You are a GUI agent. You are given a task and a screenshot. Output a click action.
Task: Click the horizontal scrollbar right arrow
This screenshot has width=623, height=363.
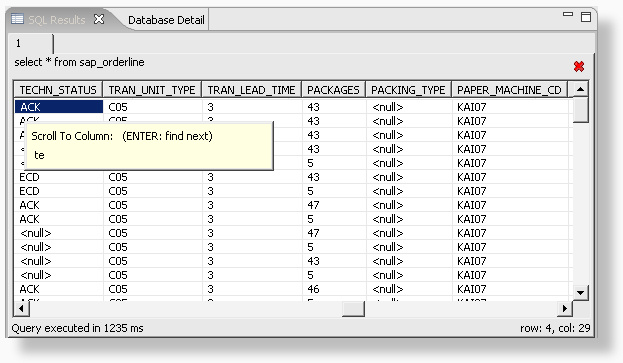[x=565, y=309]
